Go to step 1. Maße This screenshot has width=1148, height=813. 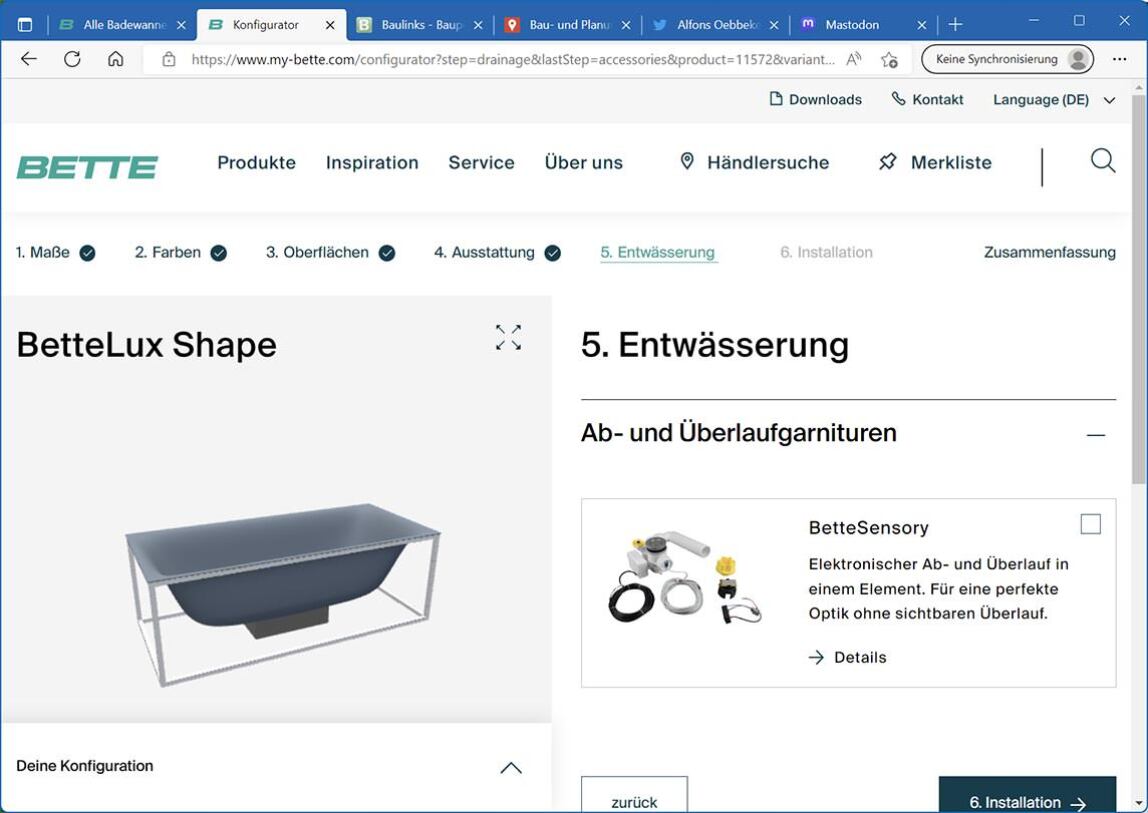point(42,253)
